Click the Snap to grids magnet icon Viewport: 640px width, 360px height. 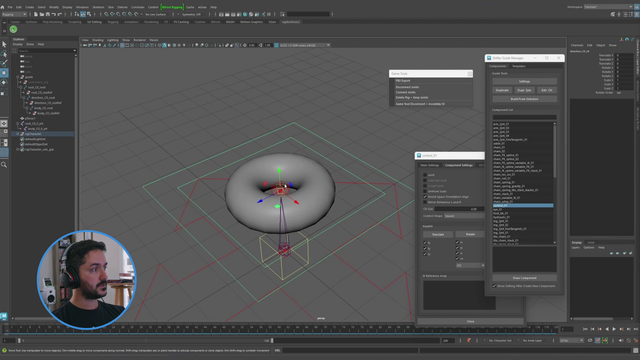point(106,14)
